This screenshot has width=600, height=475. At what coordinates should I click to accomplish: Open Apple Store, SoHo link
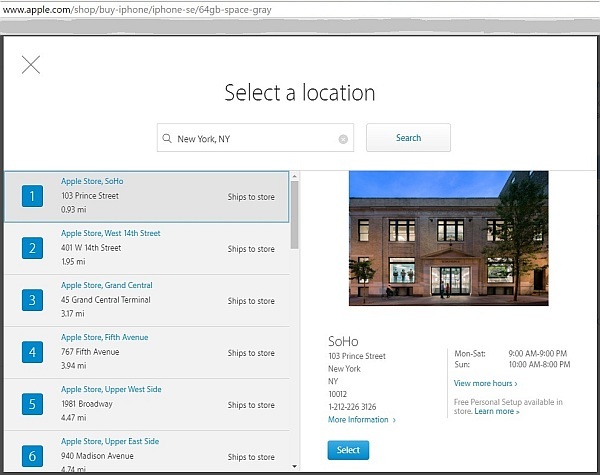point(92,181)
